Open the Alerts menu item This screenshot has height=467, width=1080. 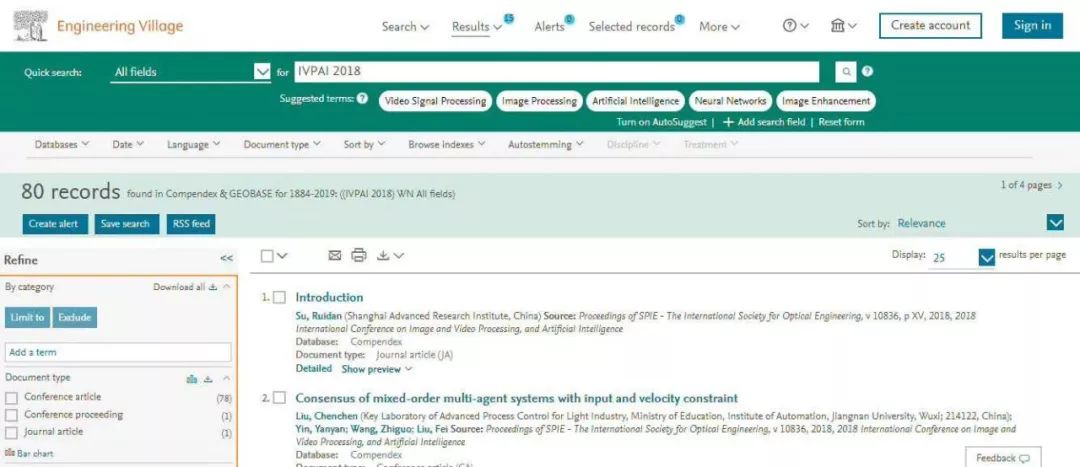(x=549, y=27)
